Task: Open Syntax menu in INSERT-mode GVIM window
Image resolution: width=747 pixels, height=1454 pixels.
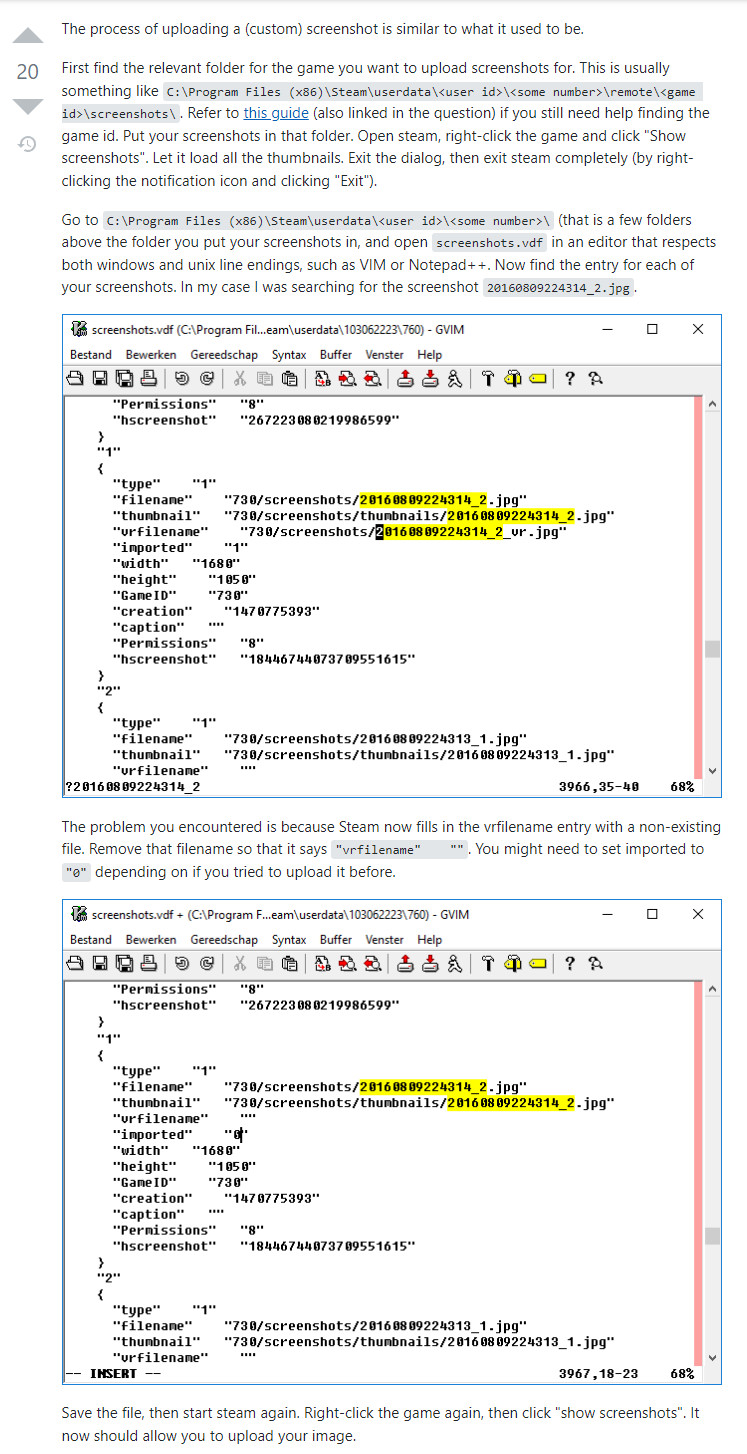Action: pos(289,940)
